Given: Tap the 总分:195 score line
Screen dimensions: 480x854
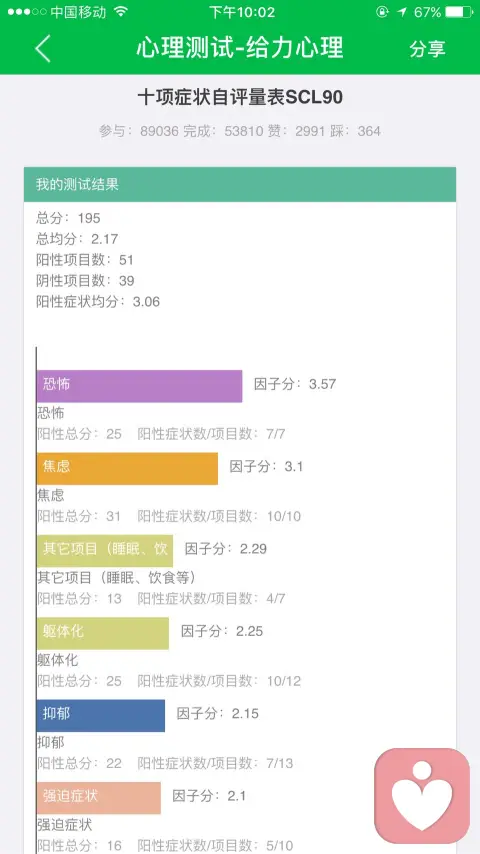Looking at the screenshot, I should [x=69, y=218].
